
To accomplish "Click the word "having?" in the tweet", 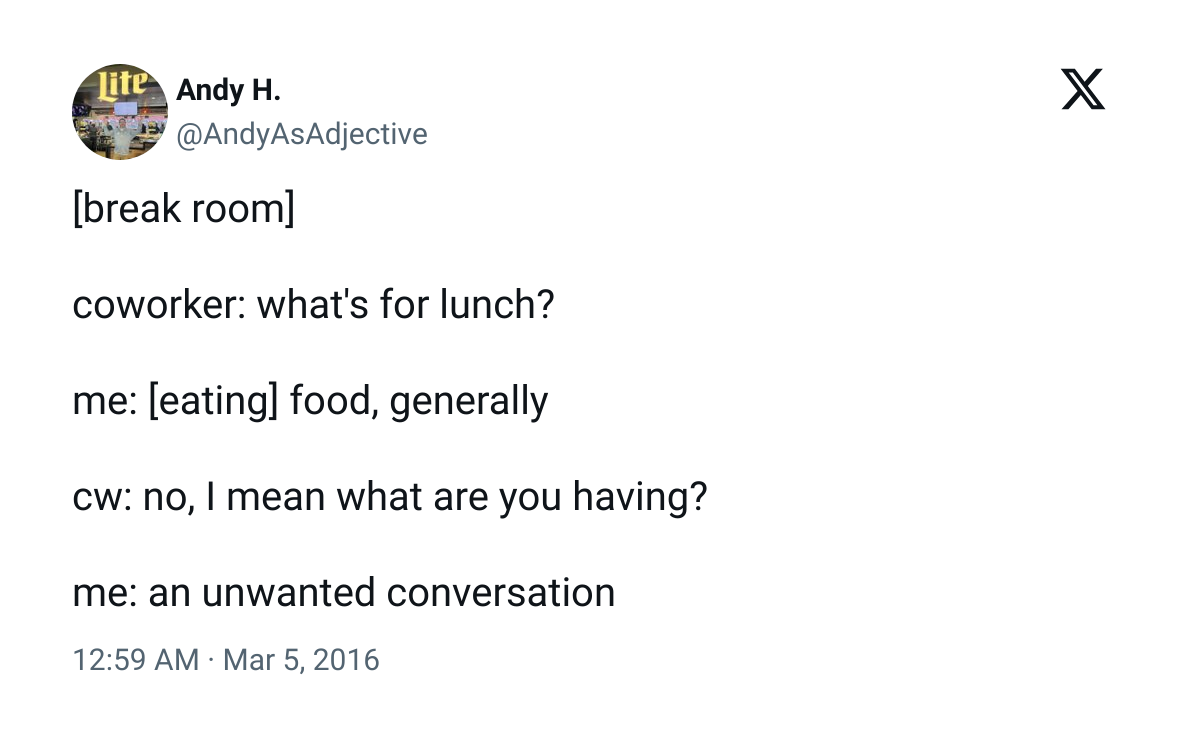I will point(640,497).
